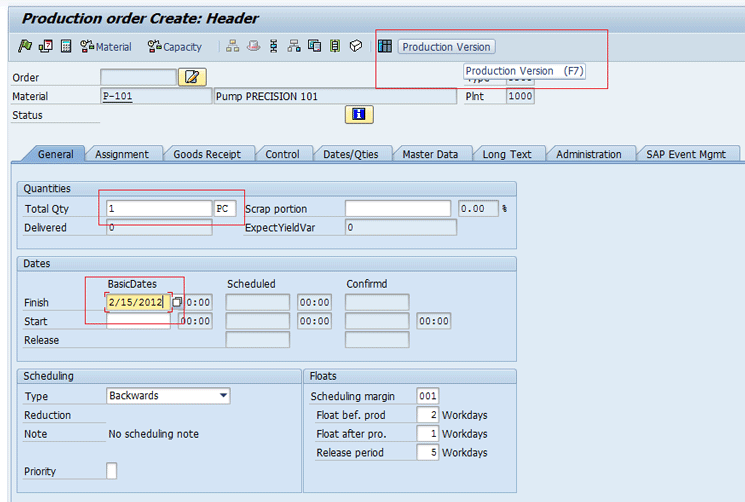Screen dimensions: 745x502
Task: Click the green release flag icon
Action: [25, 46]
